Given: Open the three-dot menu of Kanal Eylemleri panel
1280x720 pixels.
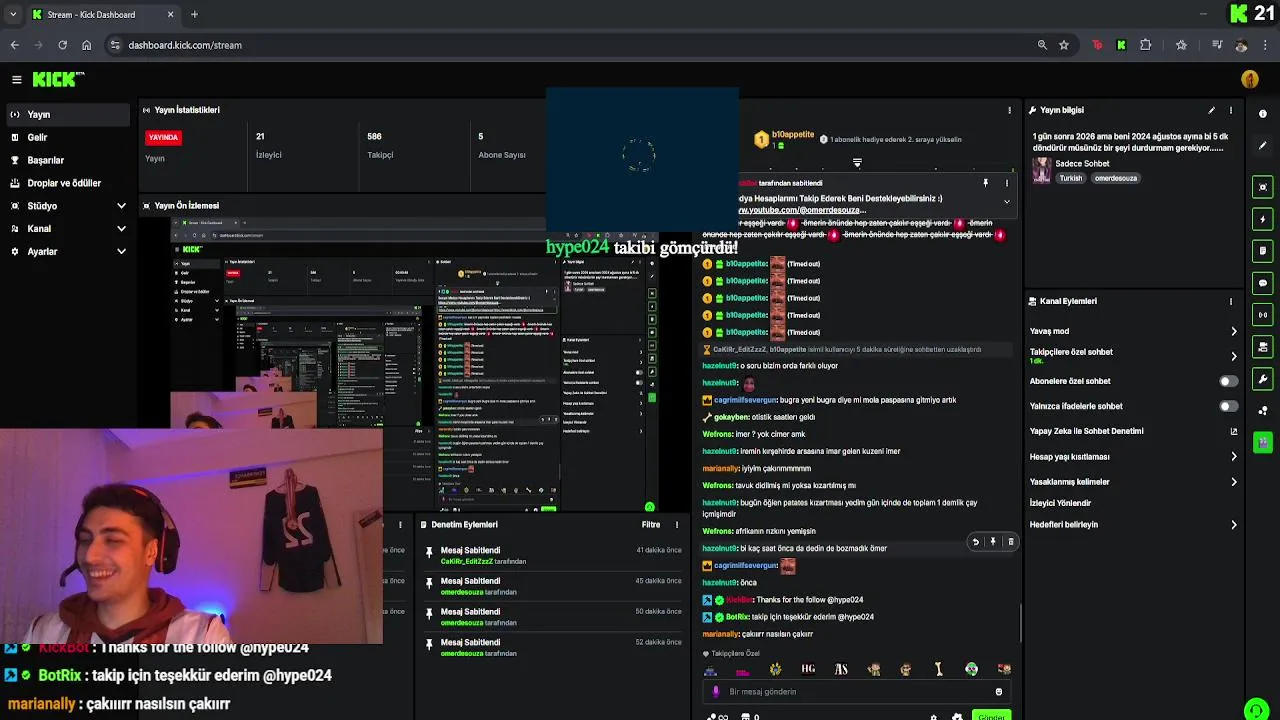Looking at the screenshot, I should [x=1231, y=301].
